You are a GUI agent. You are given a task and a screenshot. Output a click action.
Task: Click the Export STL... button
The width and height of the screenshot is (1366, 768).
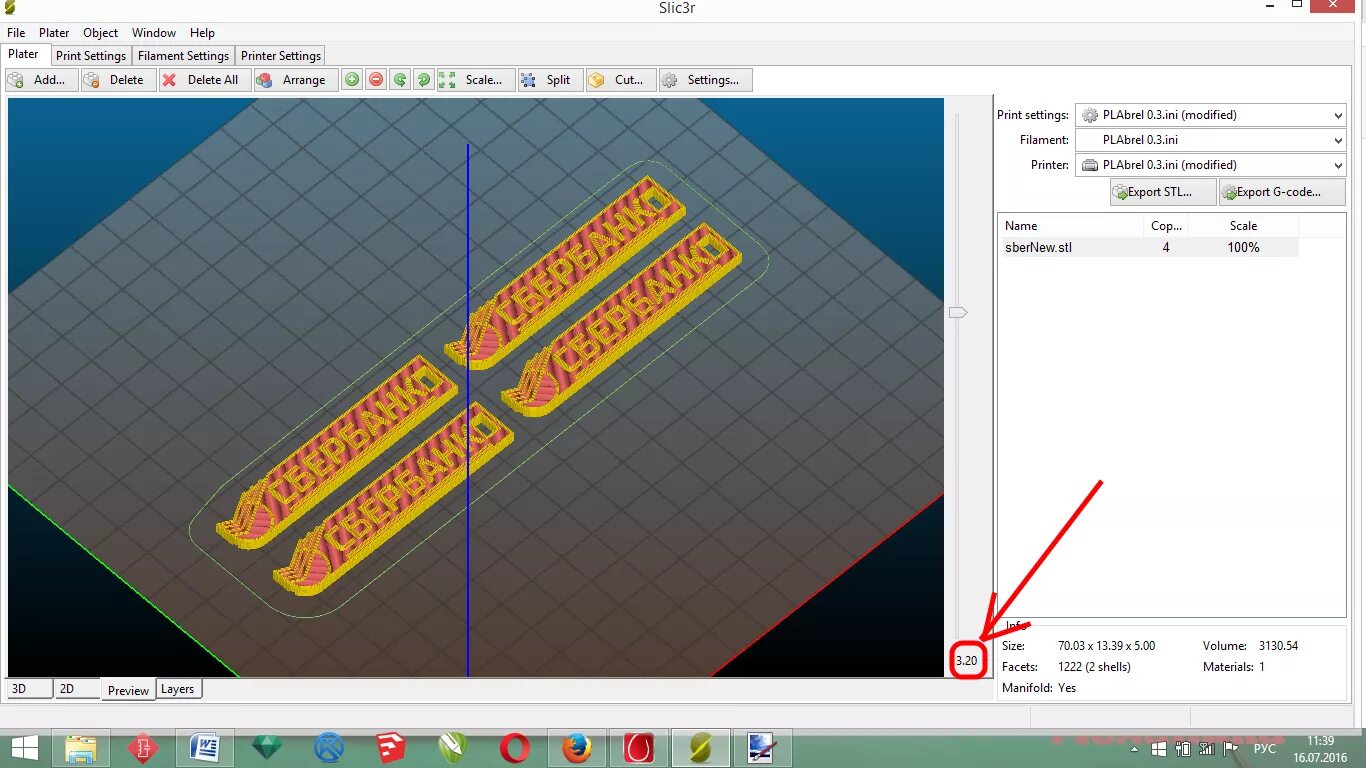pyautogui.click(x=1163, y=192)
